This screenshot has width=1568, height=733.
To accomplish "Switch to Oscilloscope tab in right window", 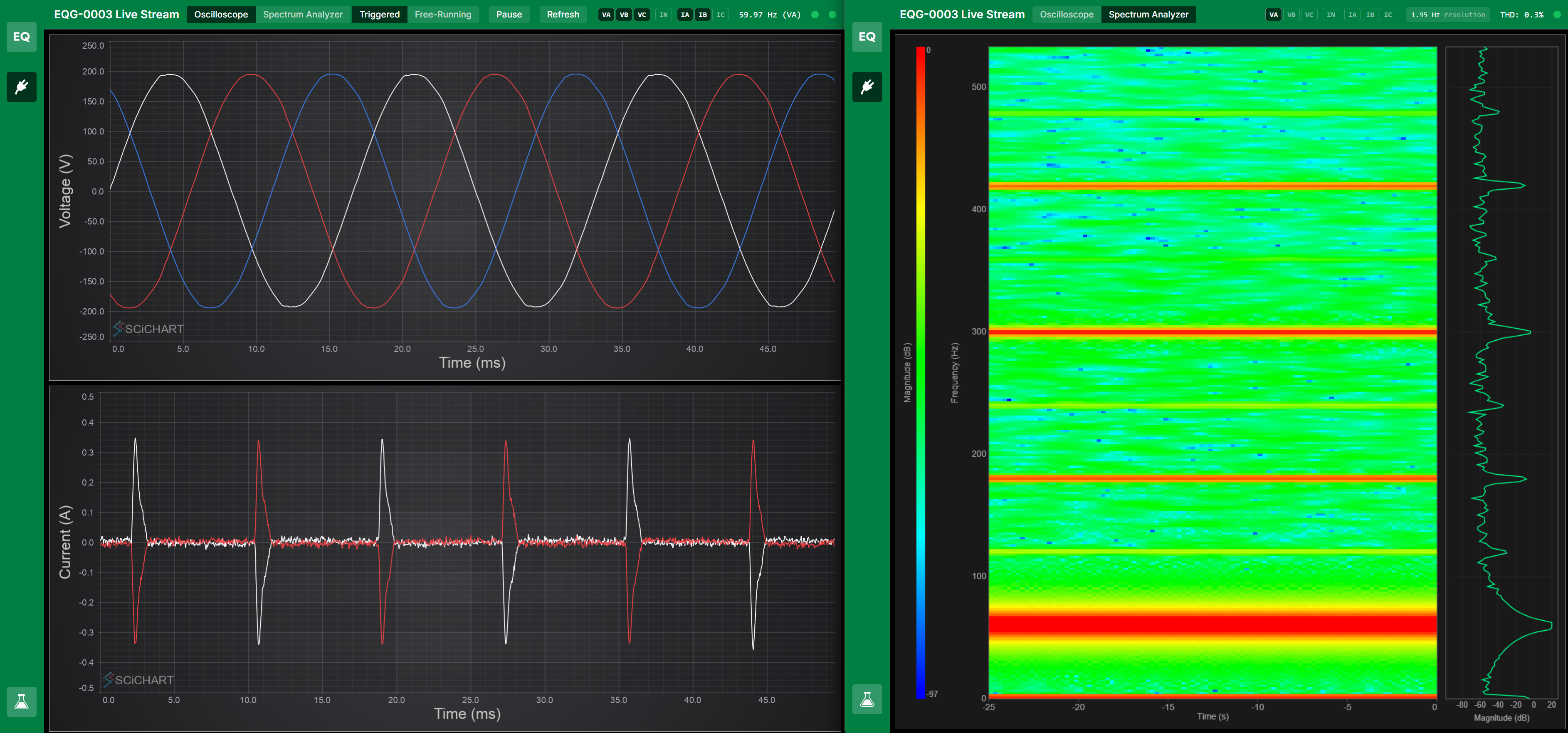I will 1067,15.
